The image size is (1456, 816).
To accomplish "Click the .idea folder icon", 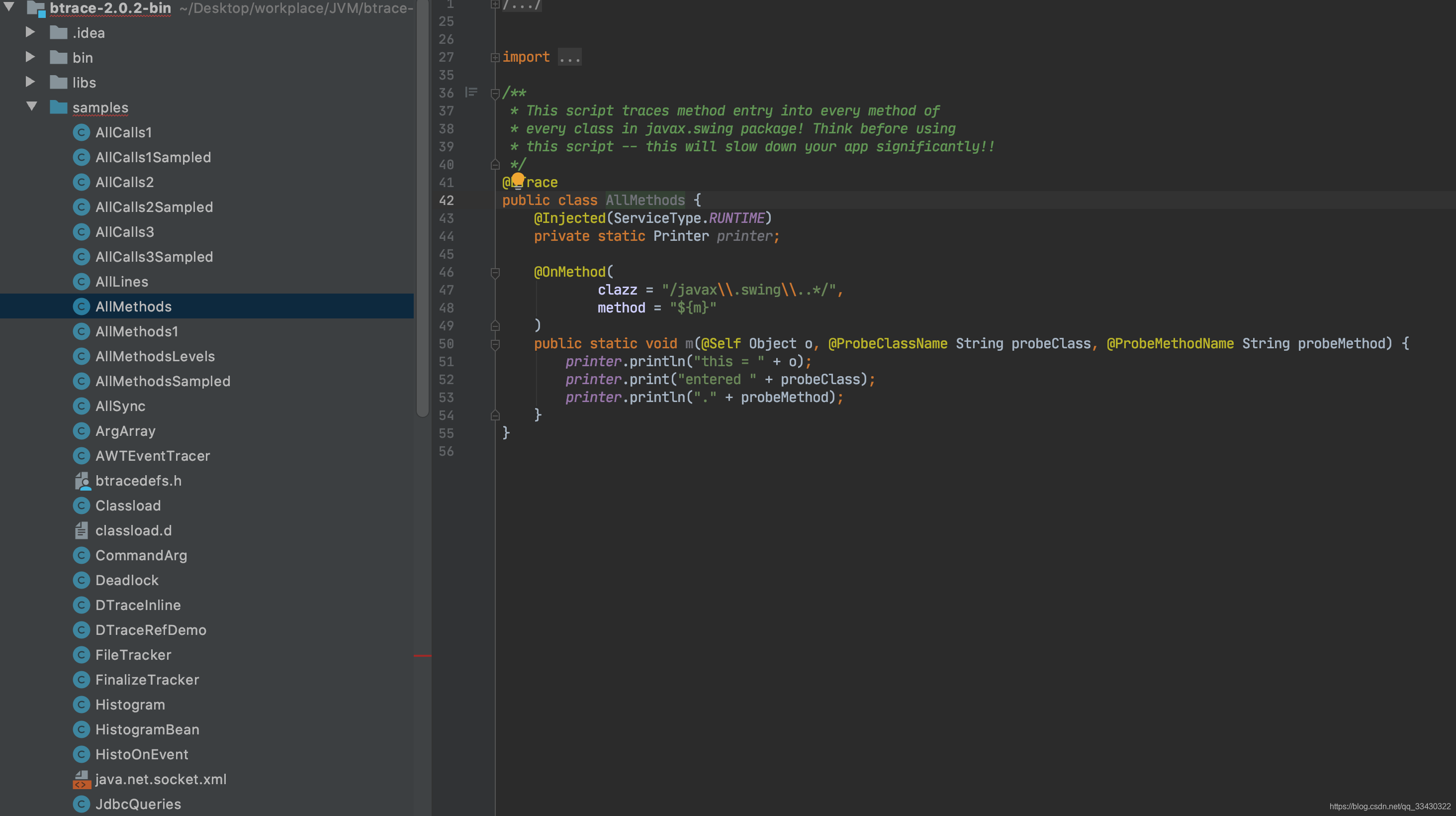I will pyautogui.click(x=58, y=32).
